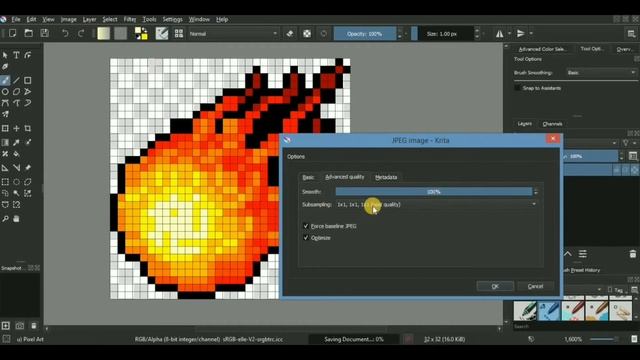Uncheck Force baseline JPEG
640x360 pixels.
pyautogui.click(x=306, y=226)
